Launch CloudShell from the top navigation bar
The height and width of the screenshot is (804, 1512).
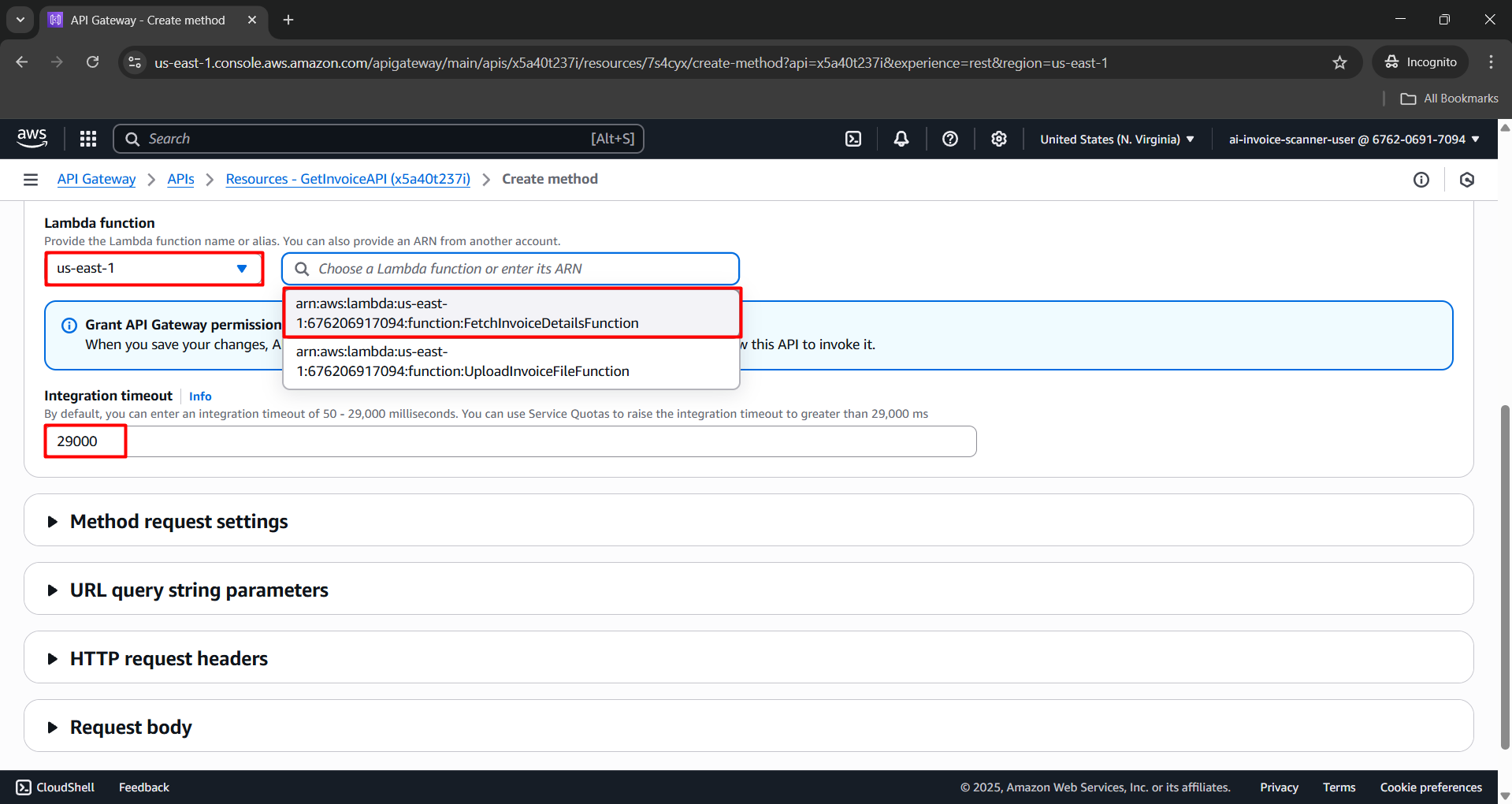coord(853,139)
